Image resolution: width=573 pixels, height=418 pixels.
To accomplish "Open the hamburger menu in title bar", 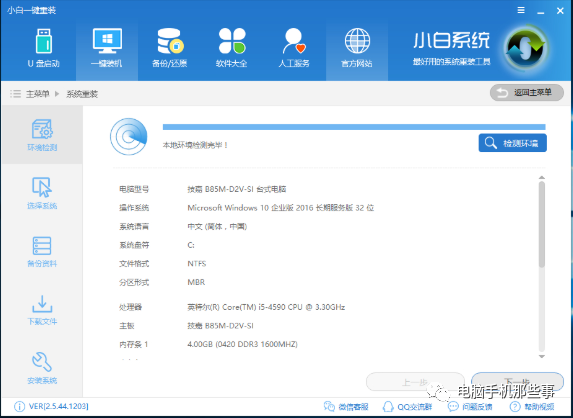I will pos(521,10).
